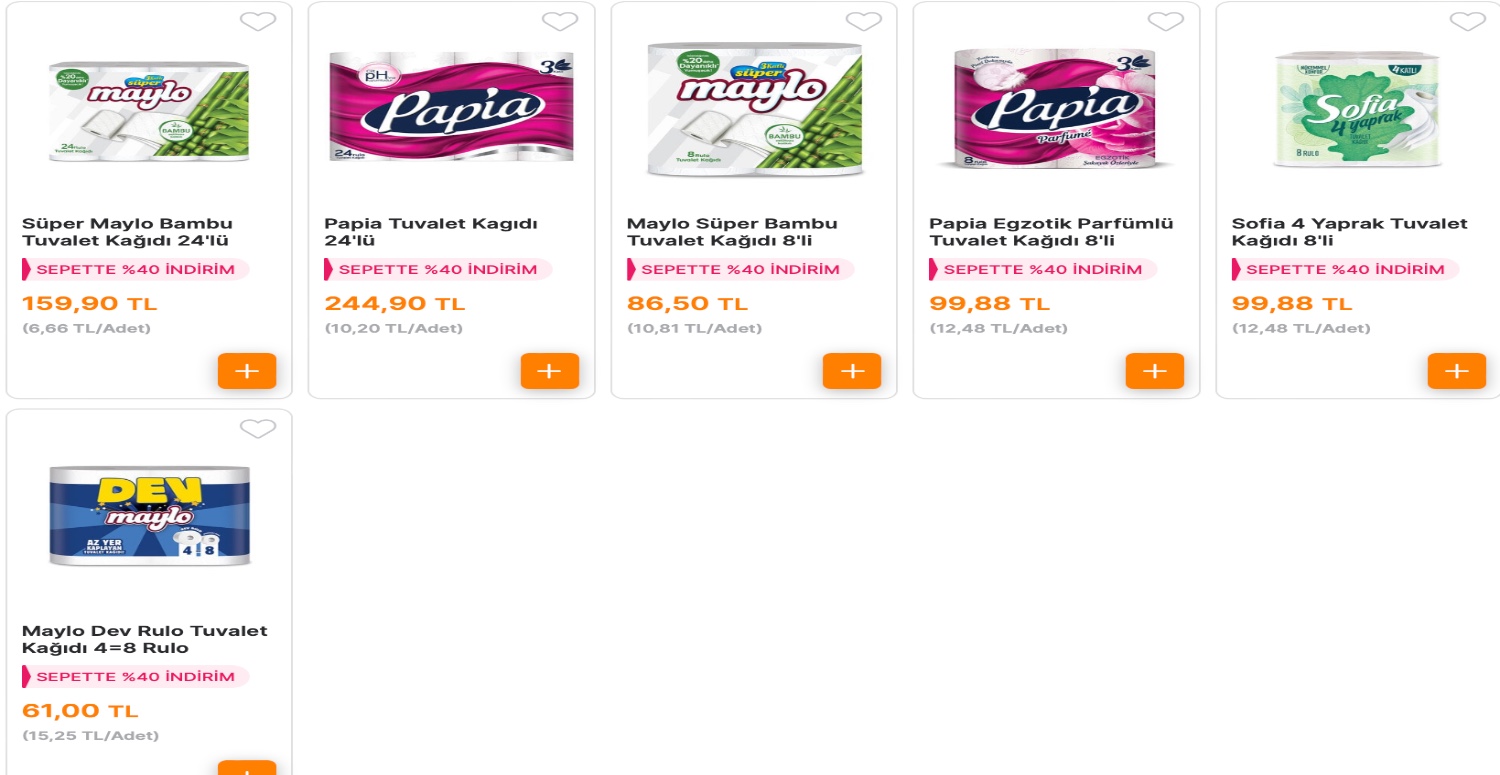Open Papia Egzotik Parfümlü Tuvalet Kağıdı title
Viewport: 1500px width, 775px height.
pyautogui.click(x=1051, y=232)
